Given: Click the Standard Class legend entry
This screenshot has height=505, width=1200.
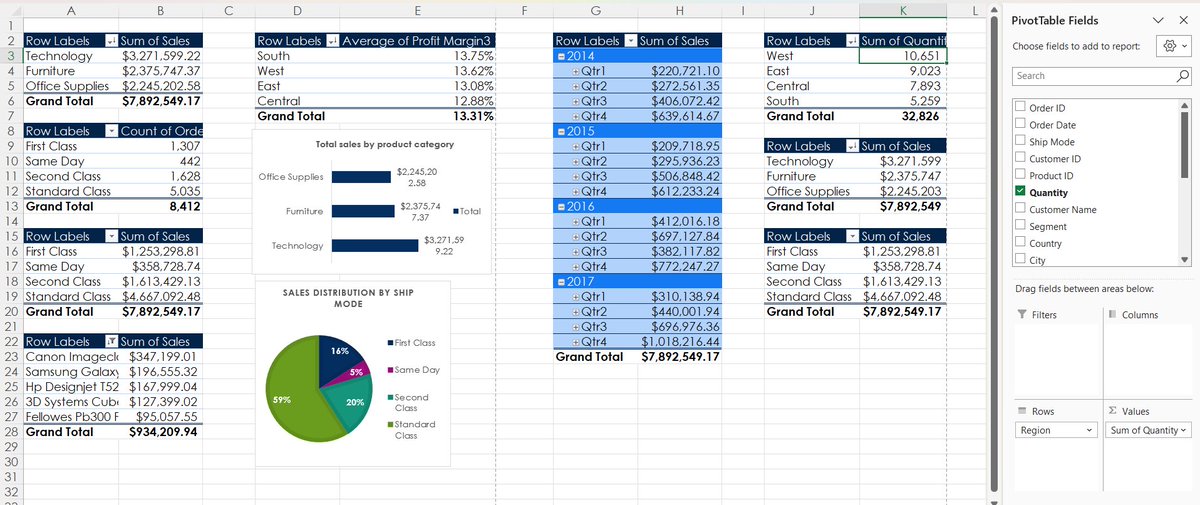Looking at the screenshot, I should coord(410,430).
